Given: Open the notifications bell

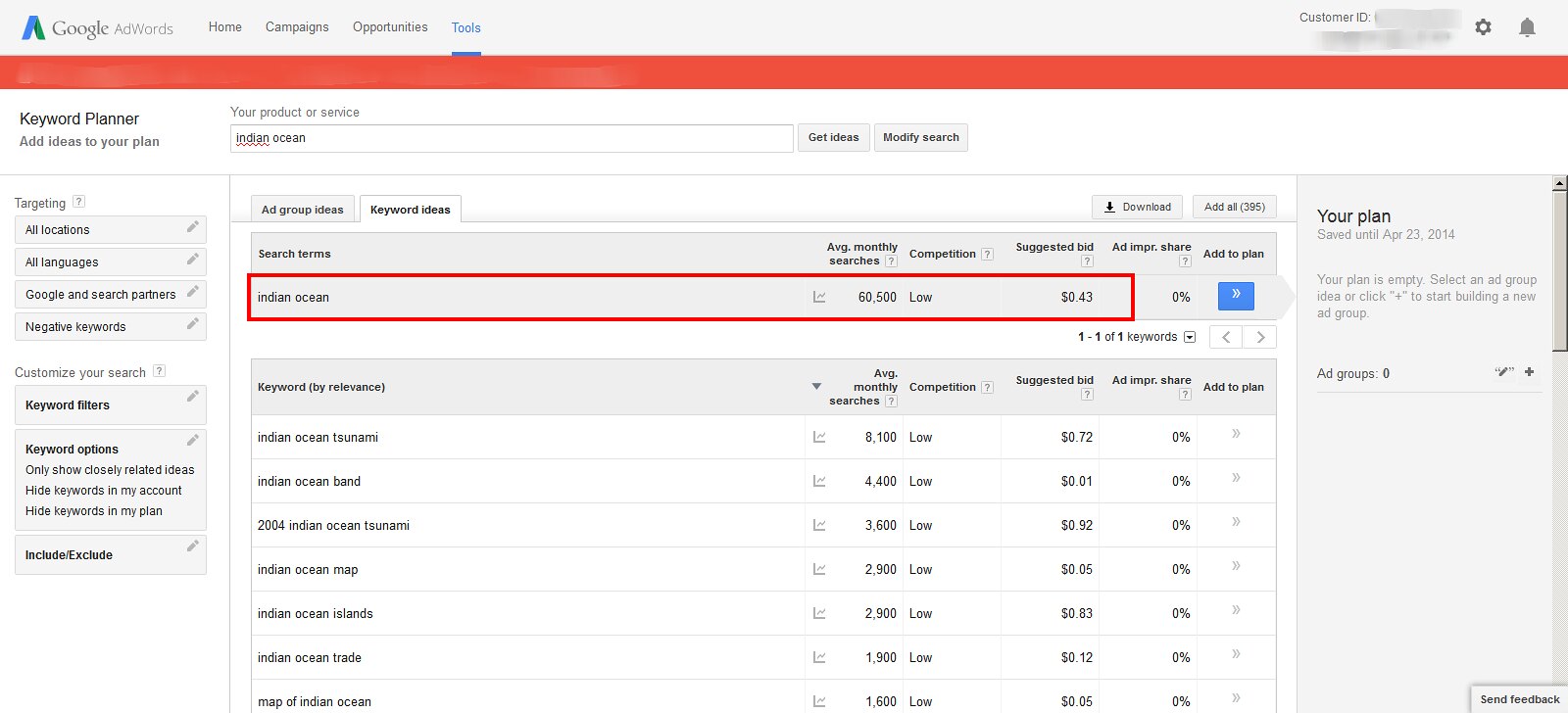Looking at the screenshot, I should point(1527,27).
